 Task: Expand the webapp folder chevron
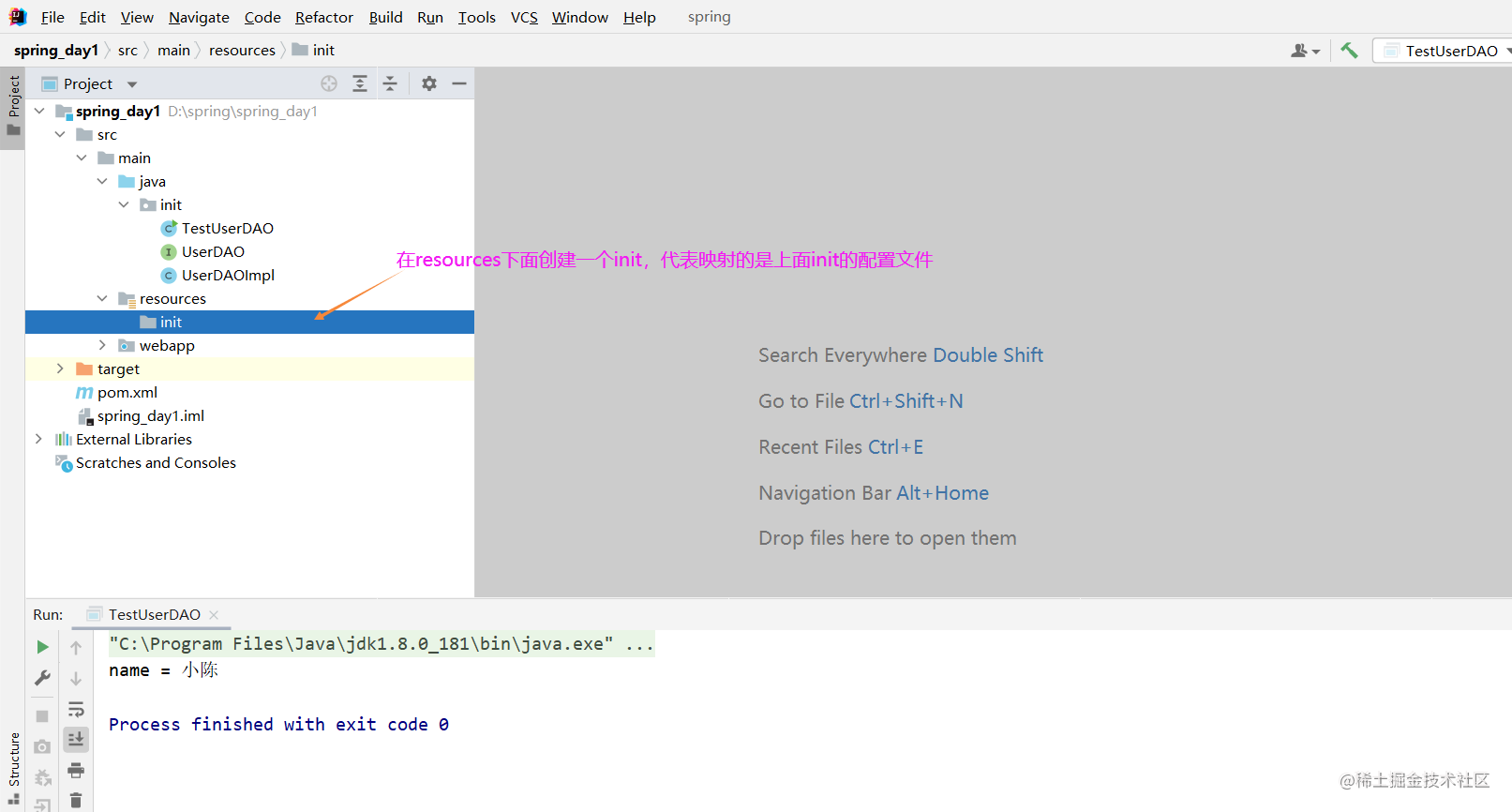click(x=102, y=345)
